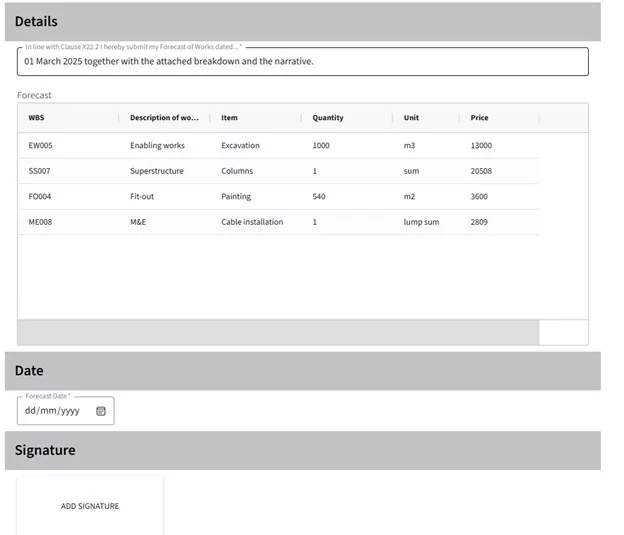
Task: Click the Unit column header
Action: (411, 118)
